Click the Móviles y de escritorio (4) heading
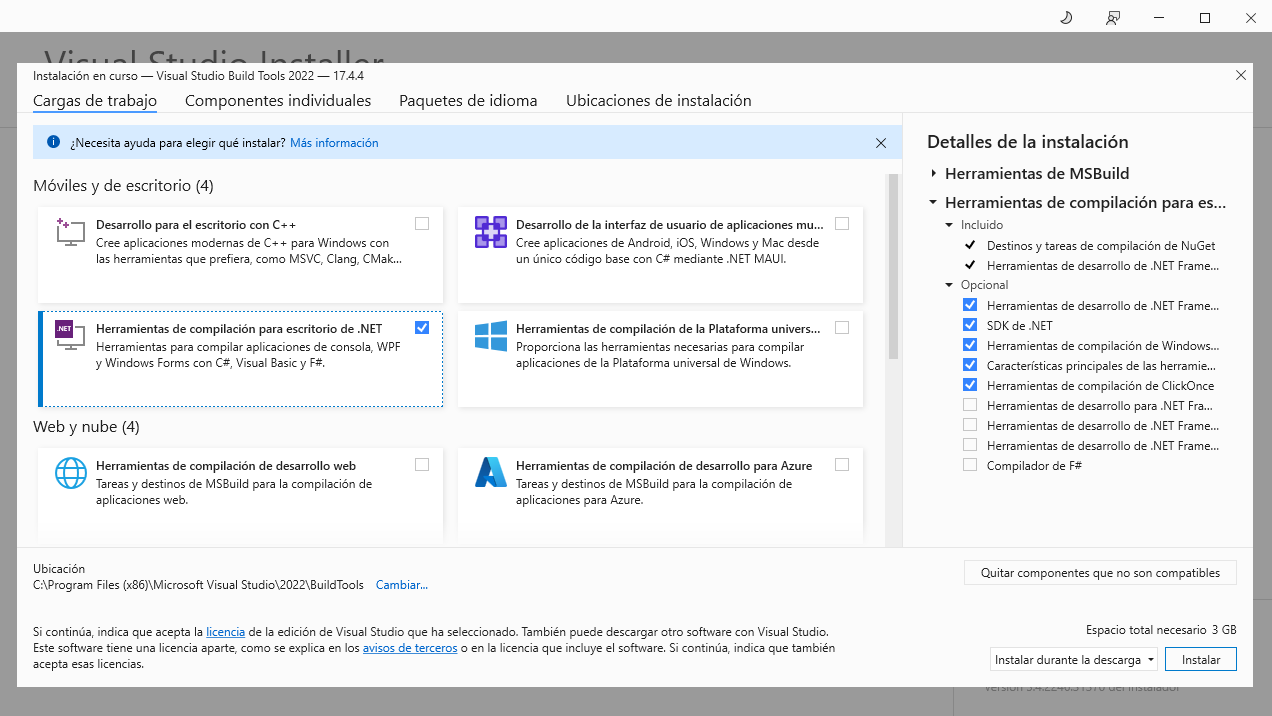The width and height of the screenshot is (1272, 716). click(123, 186)
